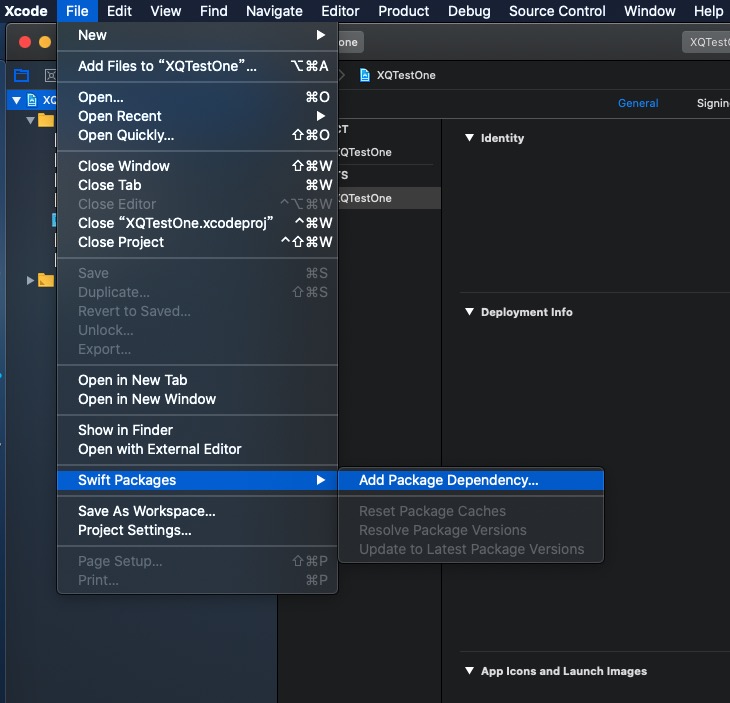Screen dimensions: 730x703
Task: Close the open File menu
Action: point(77,11)
